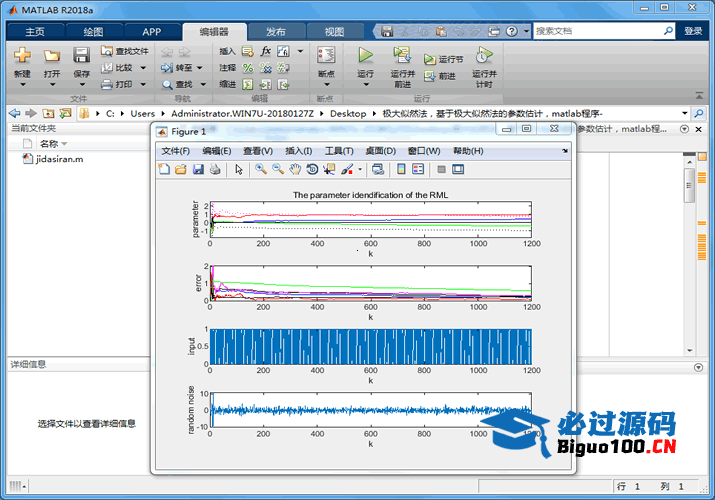The height and width of the screenshot is (500, 715).
Task: Click the New Figure icon in Figure 1
Action: click(x=164, y=170)
